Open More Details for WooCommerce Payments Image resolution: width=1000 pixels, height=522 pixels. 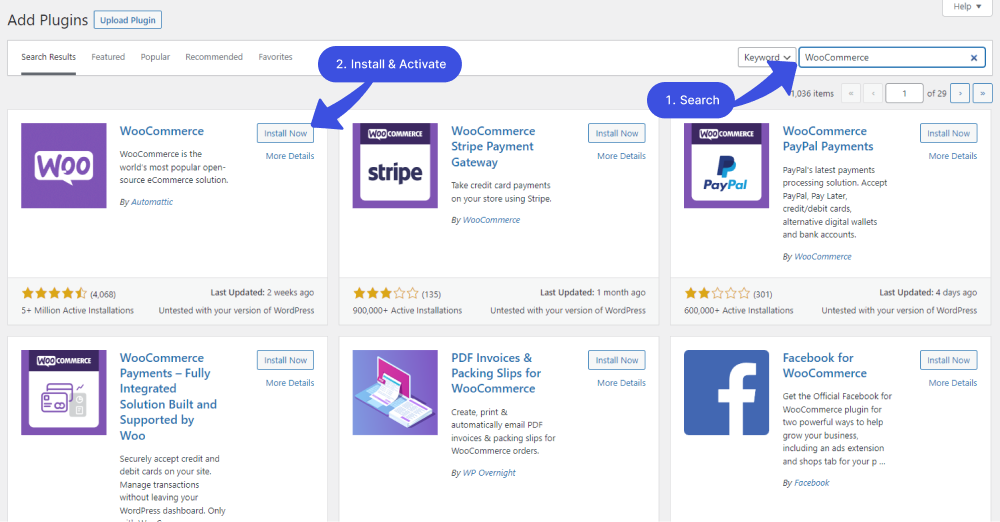pos(290,383)
